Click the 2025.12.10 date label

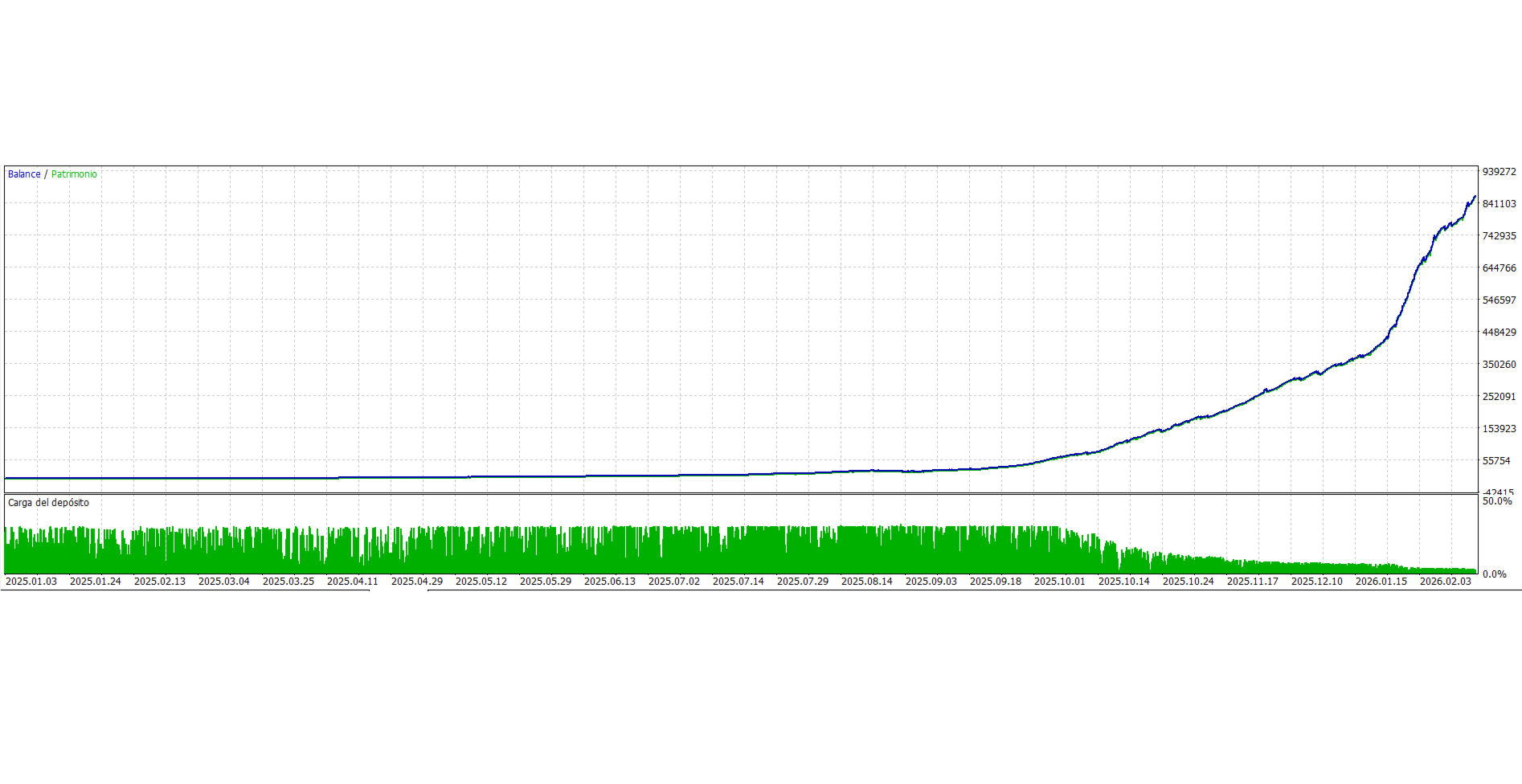coord(1317,582)
